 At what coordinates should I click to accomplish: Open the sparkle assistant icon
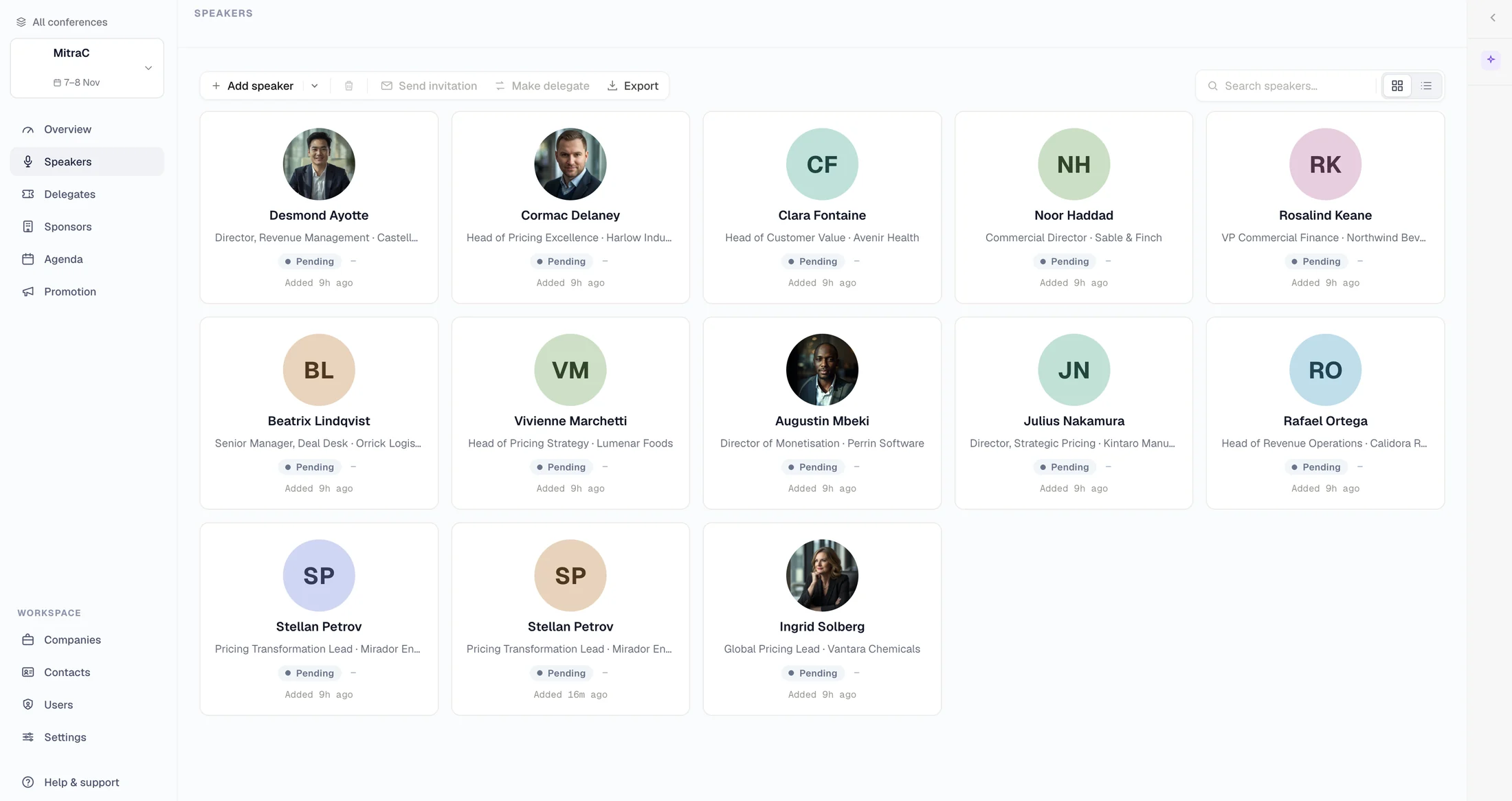click(1491, 59)
